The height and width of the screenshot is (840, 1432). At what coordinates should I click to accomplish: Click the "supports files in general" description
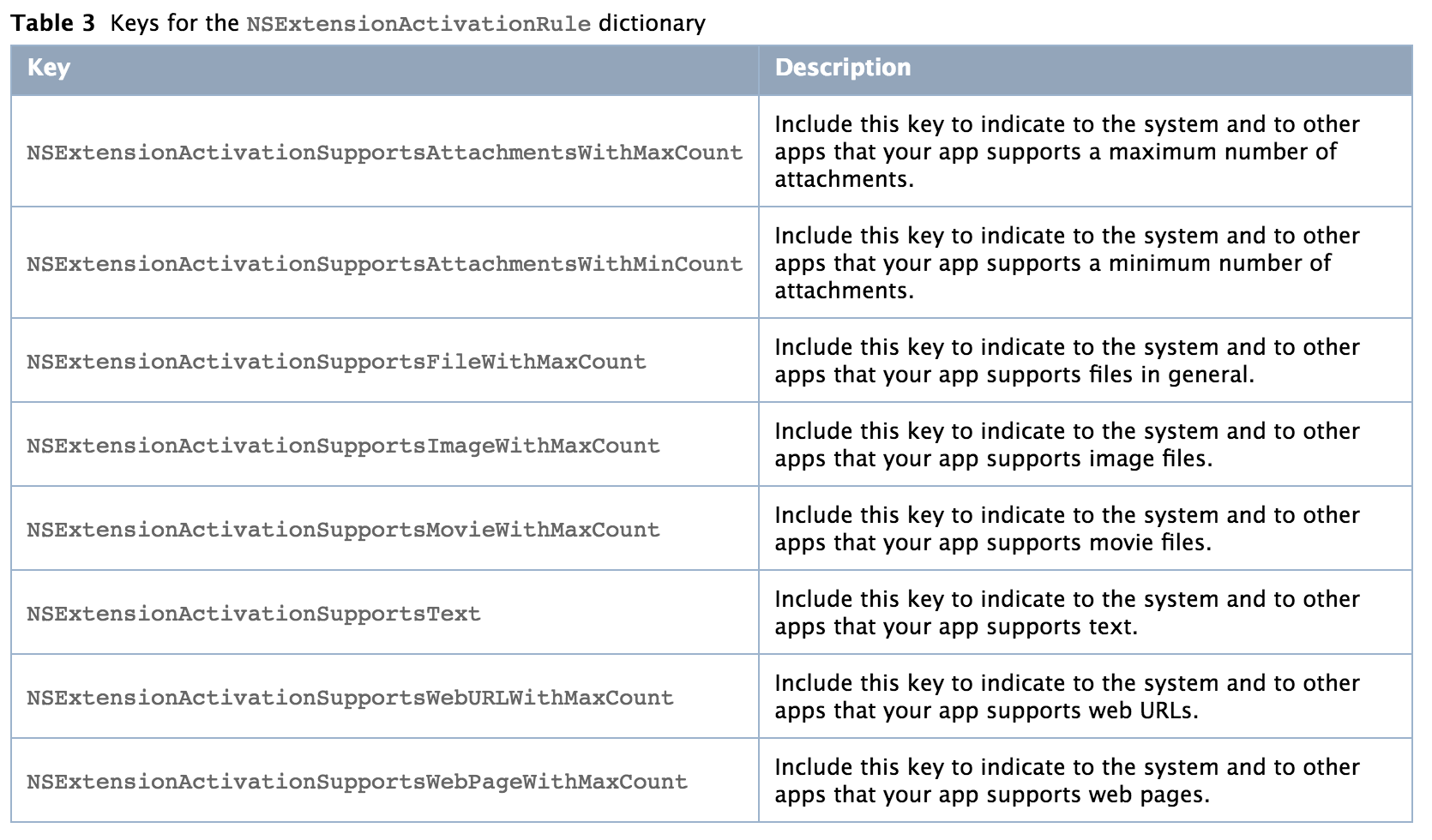[x=1067, y=361]
